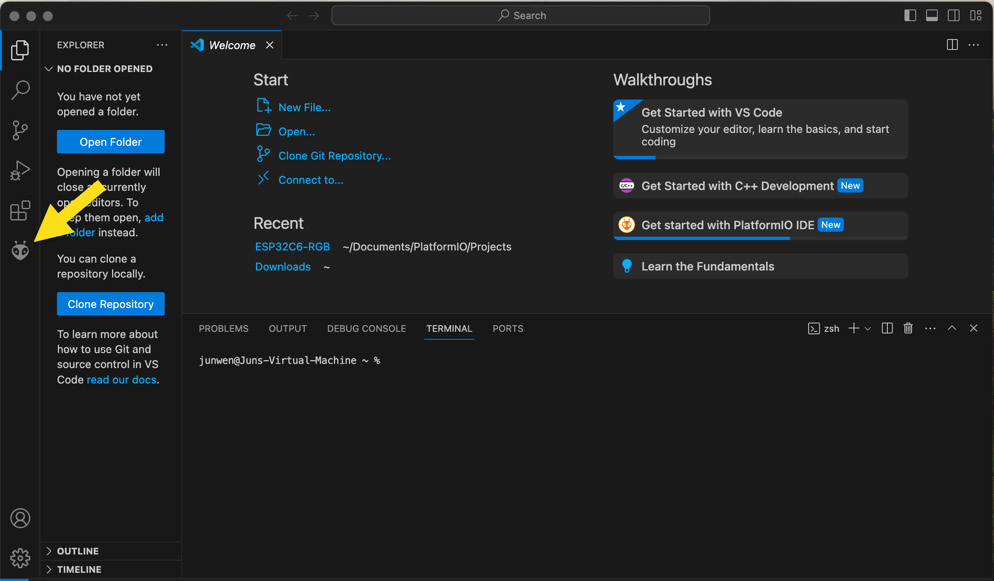Create a new terminal with plus icon
The height and width of the screenshot is (581, 994).
pyautogui.click(x=854, y=328)
